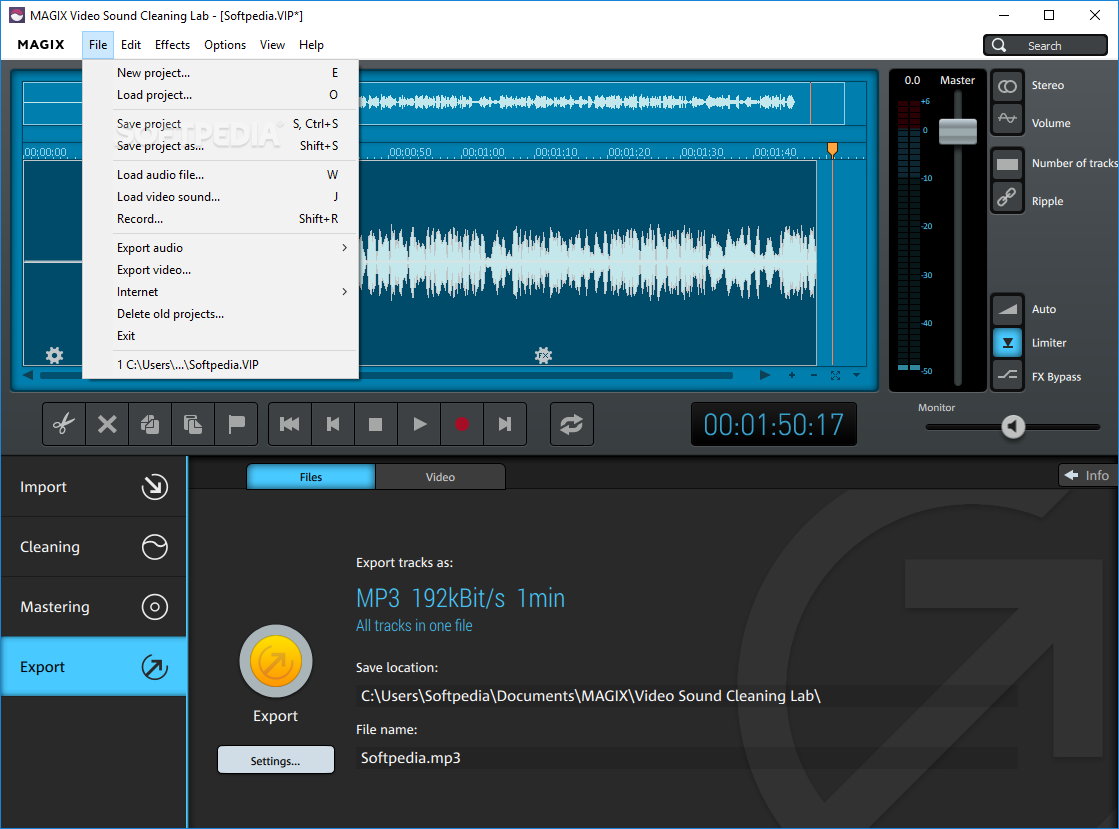Open the Edit menu
Image resolution: width=1119 pixels, height=829 pixels.
coord(131,45)
